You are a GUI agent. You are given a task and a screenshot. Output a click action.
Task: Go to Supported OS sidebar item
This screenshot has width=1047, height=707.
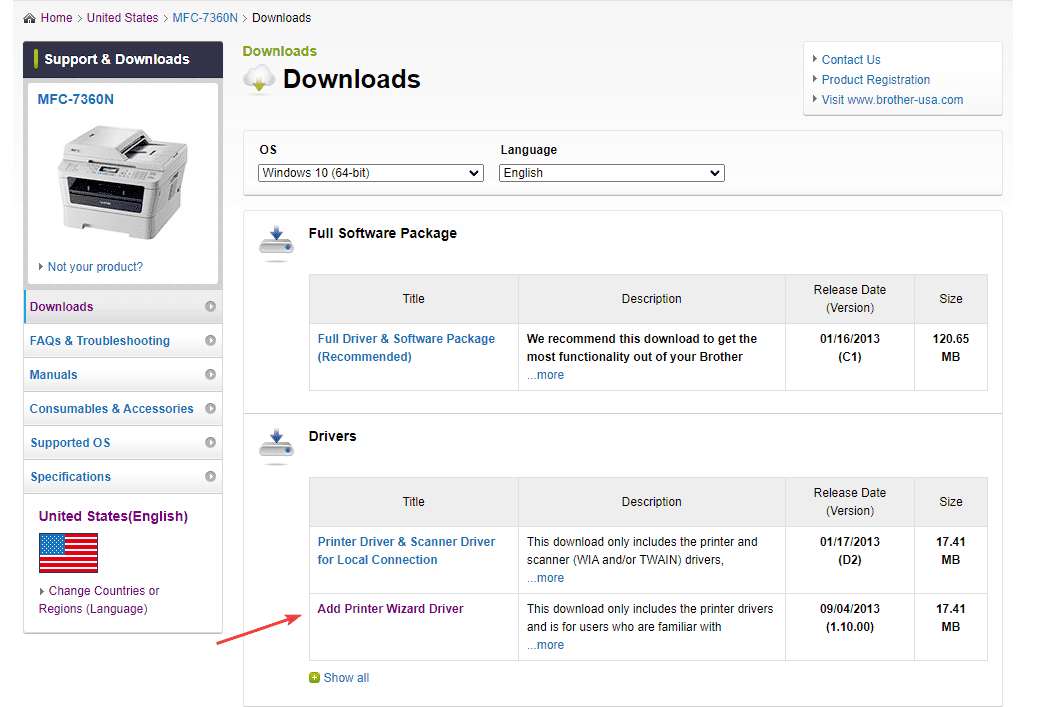[70, 443]
